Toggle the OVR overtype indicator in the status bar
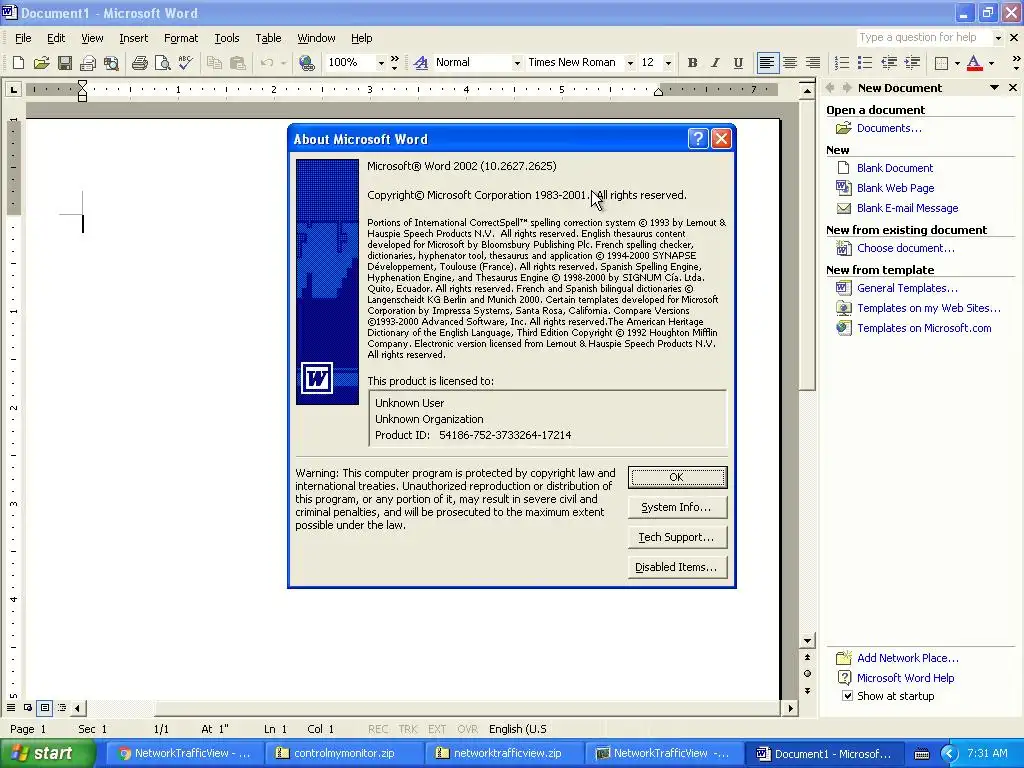The image size is (1024, 768). 468,729
